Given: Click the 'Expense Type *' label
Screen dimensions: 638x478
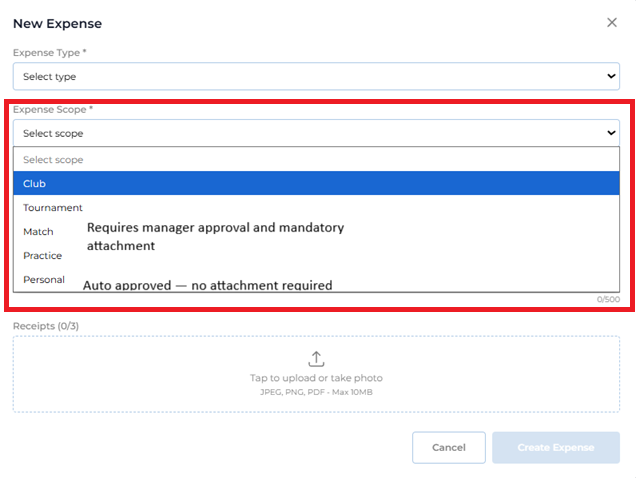Looking at the screenshot, I should 50,52.
